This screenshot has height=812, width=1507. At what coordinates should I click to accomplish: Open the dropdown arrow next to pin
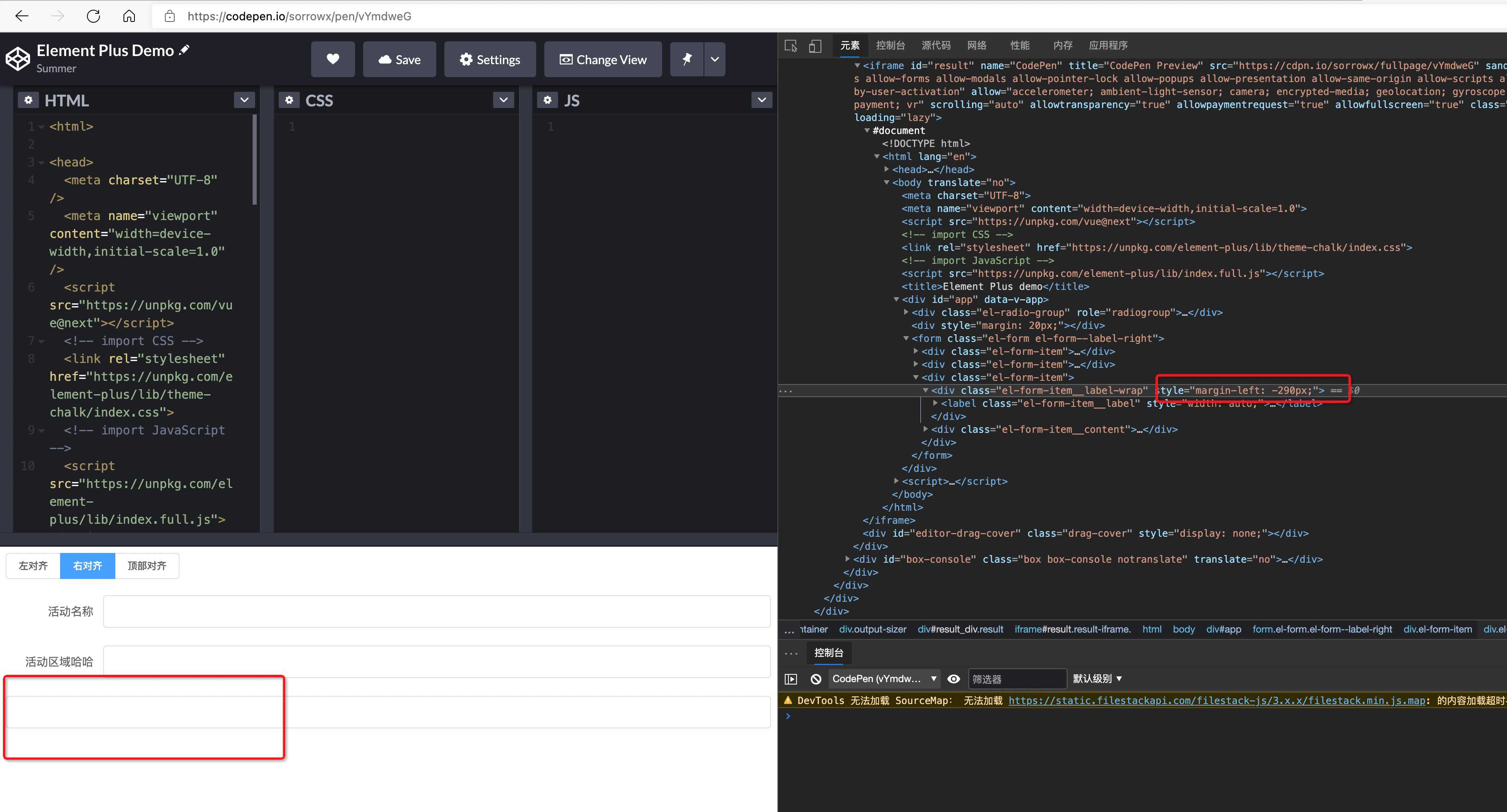(715, 59)
